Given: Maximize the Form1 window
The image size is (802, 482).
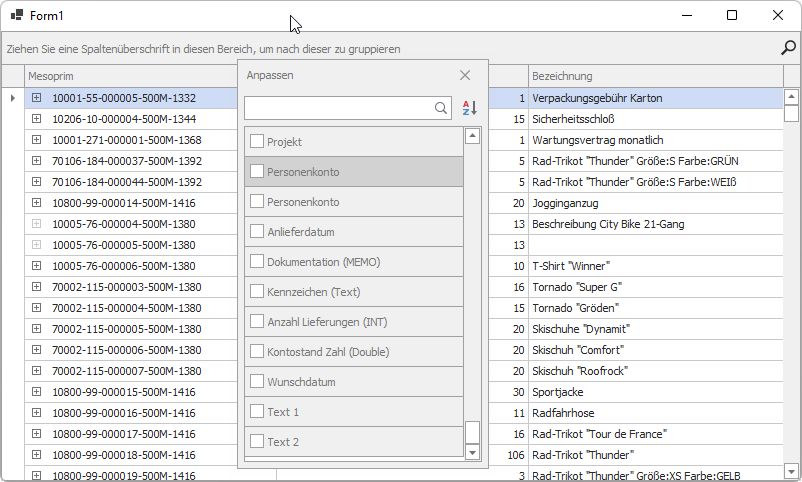Looking at the screenshot, I should tap(732, 15).
